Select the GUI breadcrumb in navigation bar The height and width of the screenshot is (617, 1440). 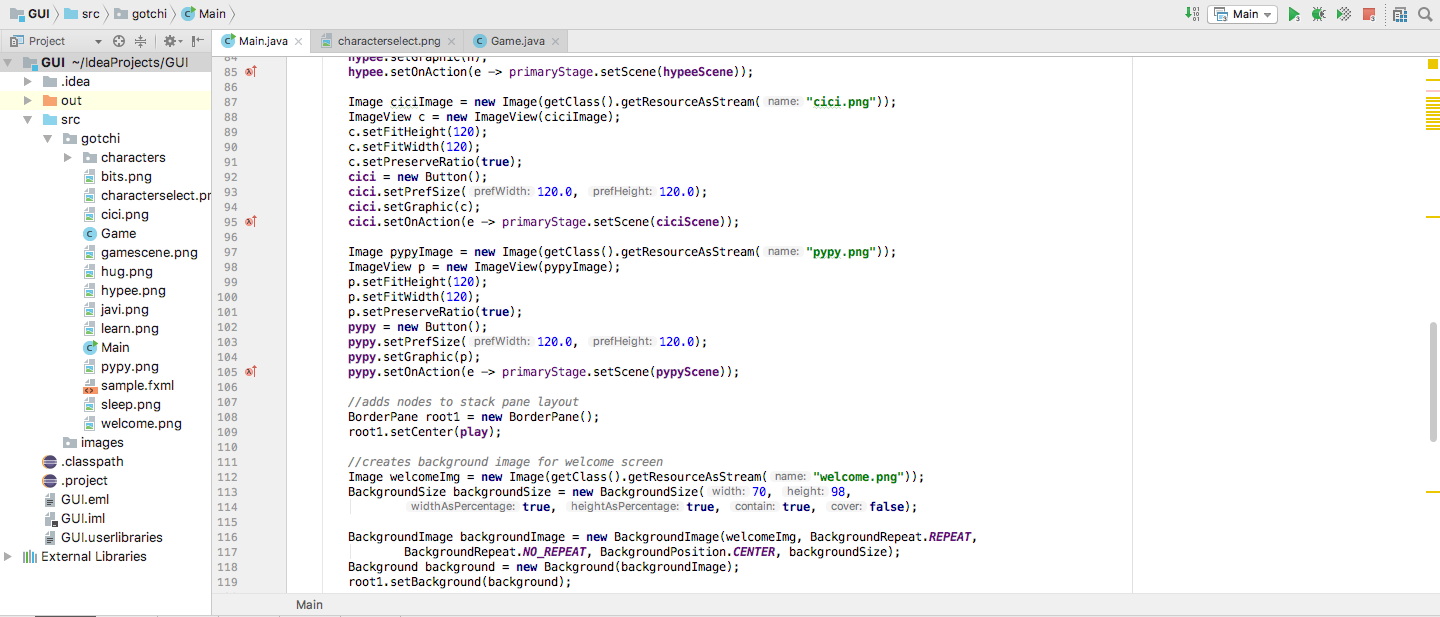31,14
